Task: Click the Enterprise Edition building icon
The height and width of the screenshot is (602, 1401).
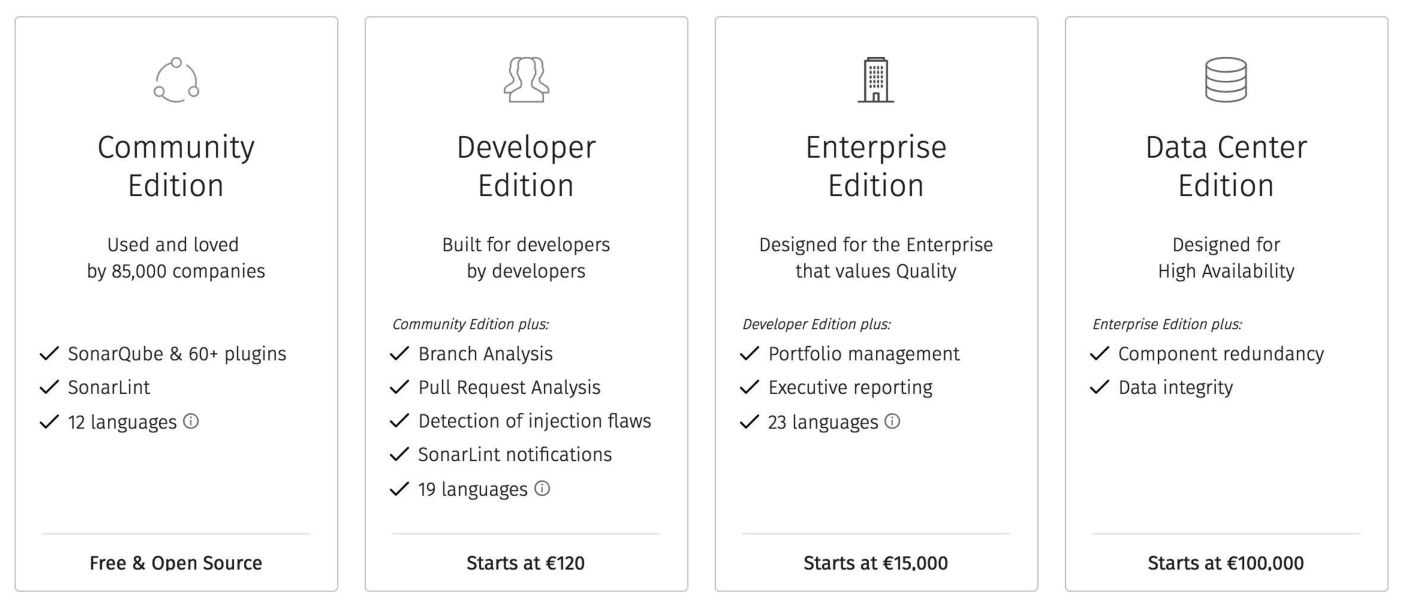Action: coord(876,80)
